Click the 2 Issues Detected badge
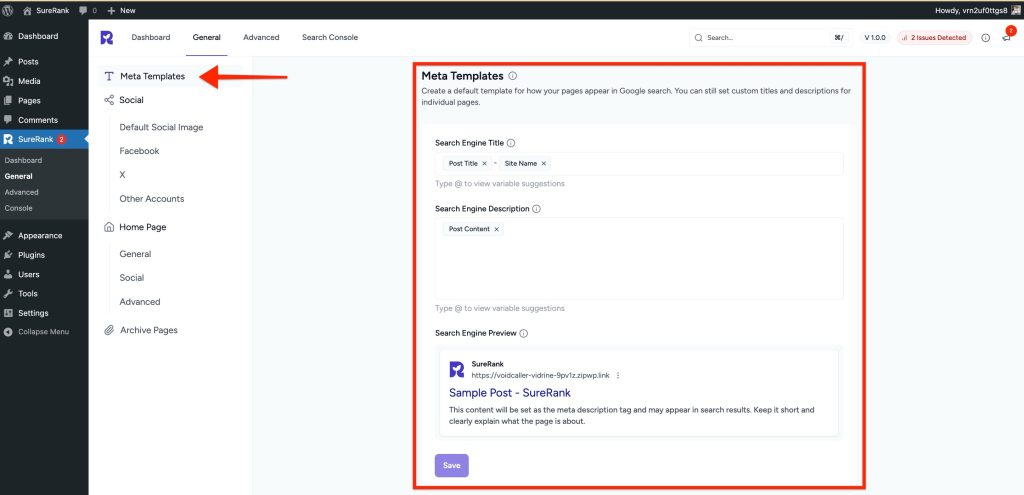The height and width of the screenshot is (495, 1024). (x=935, y=38)
